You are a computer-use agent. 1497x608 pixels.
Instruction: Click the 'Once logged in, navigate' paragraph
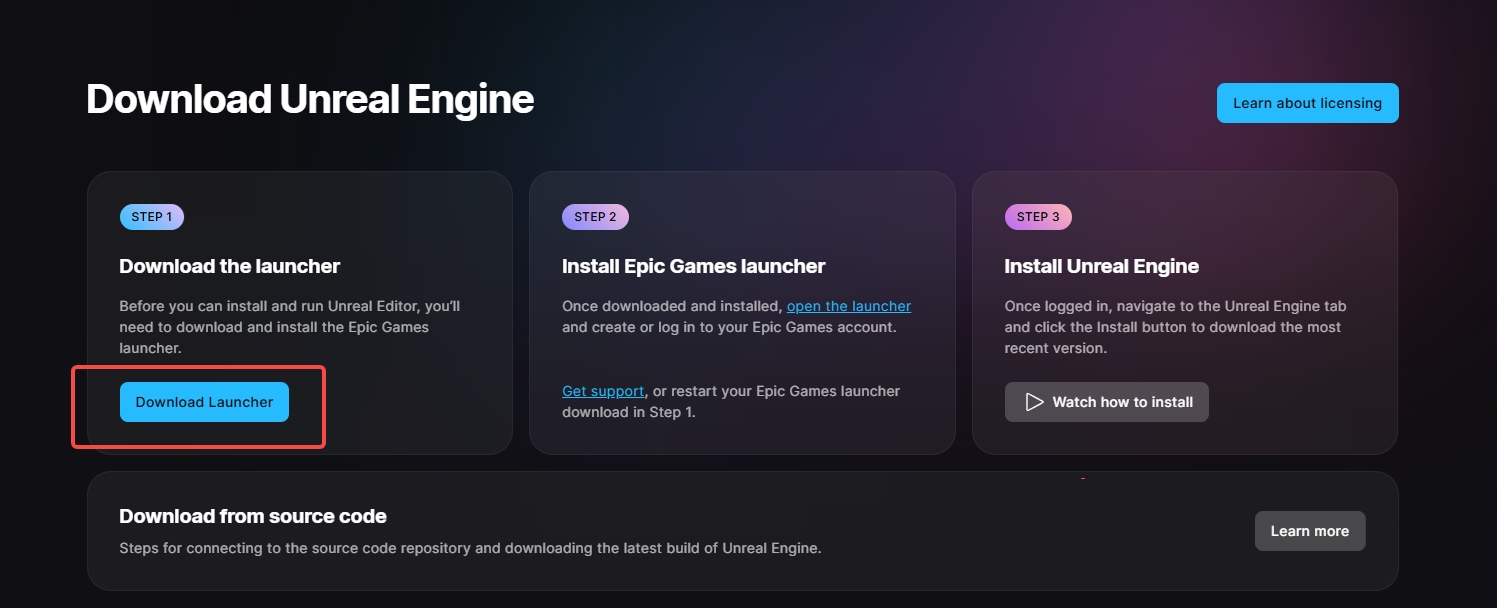pyautogui.click(x=1175, y=327)
